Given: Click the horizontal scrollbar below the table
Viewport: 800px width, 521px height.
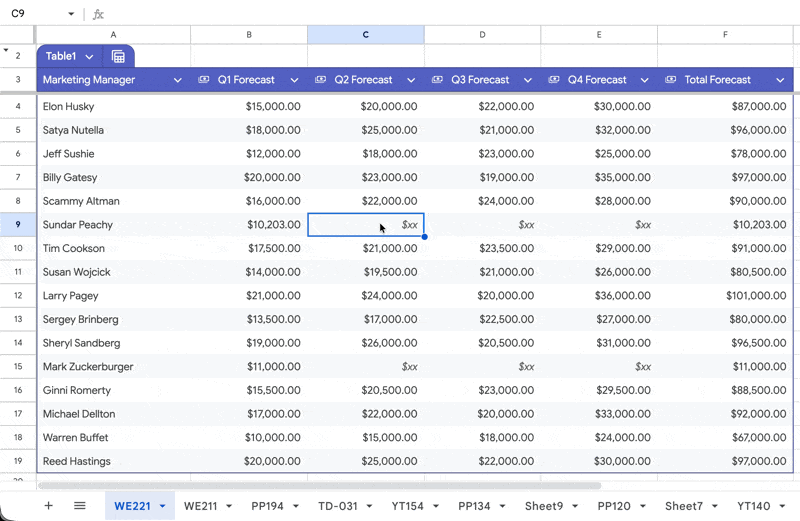Looking at the screenshot, I should point(320,485).
